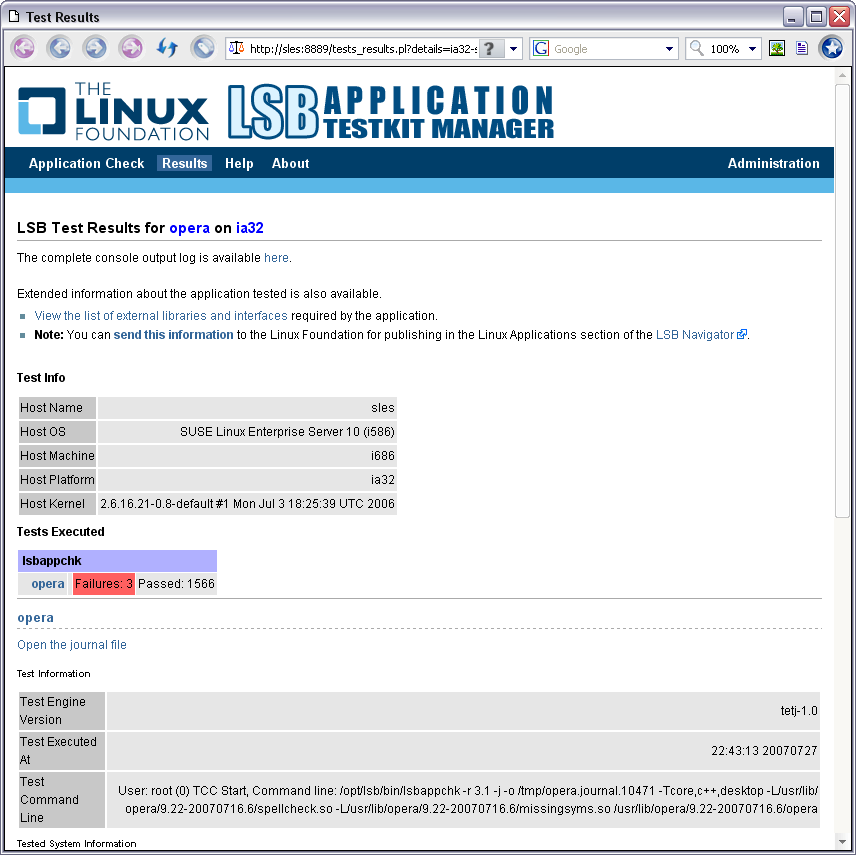The height and width of the screenshot is (855, 856).
Task: Click the scrollbar up arrow
Action: click(x=842, y=76)
